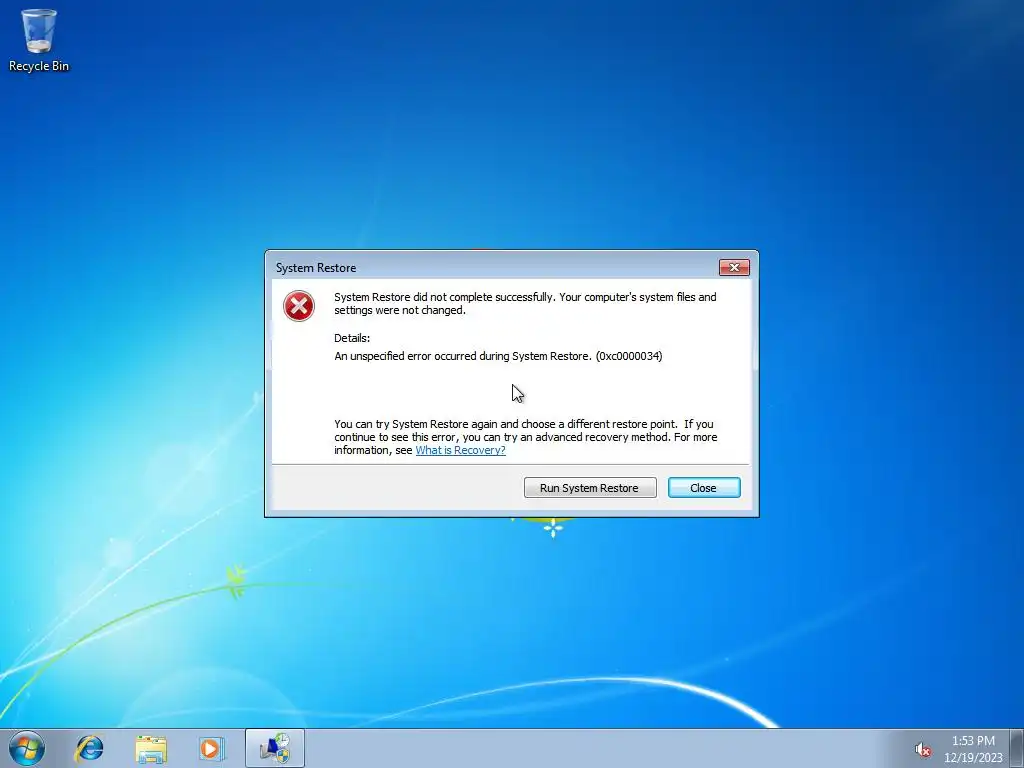Click the error code text 0xc0000034
Screen dimensions: 1024x768
[x=629, y=356]
